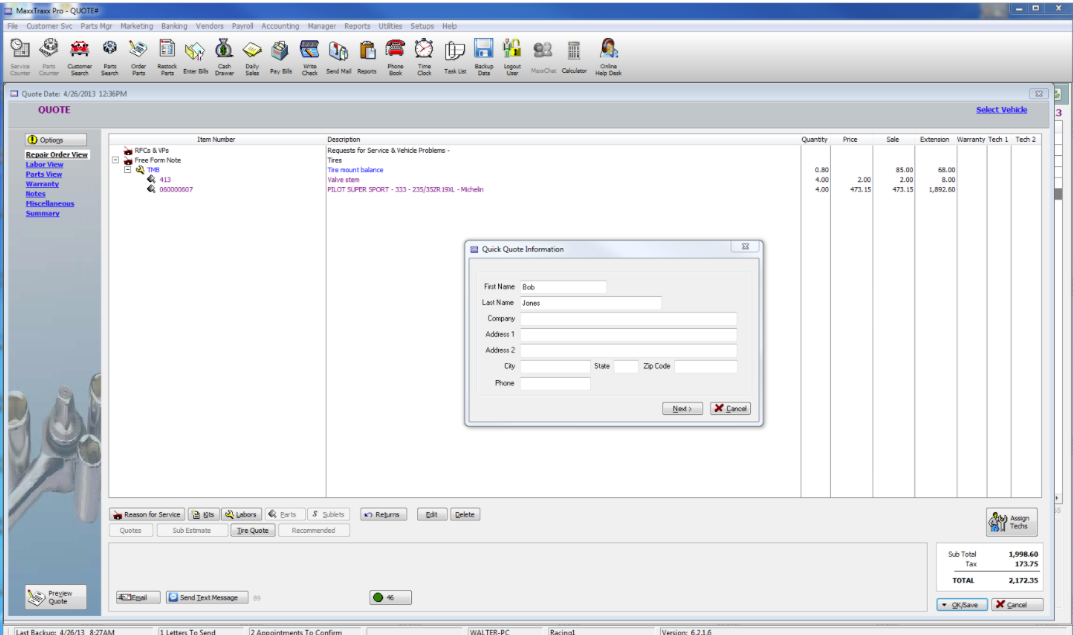Screen dimensions: 1073x635
Task: Open the Cash Drawer tool
Action: click(224, 50)
